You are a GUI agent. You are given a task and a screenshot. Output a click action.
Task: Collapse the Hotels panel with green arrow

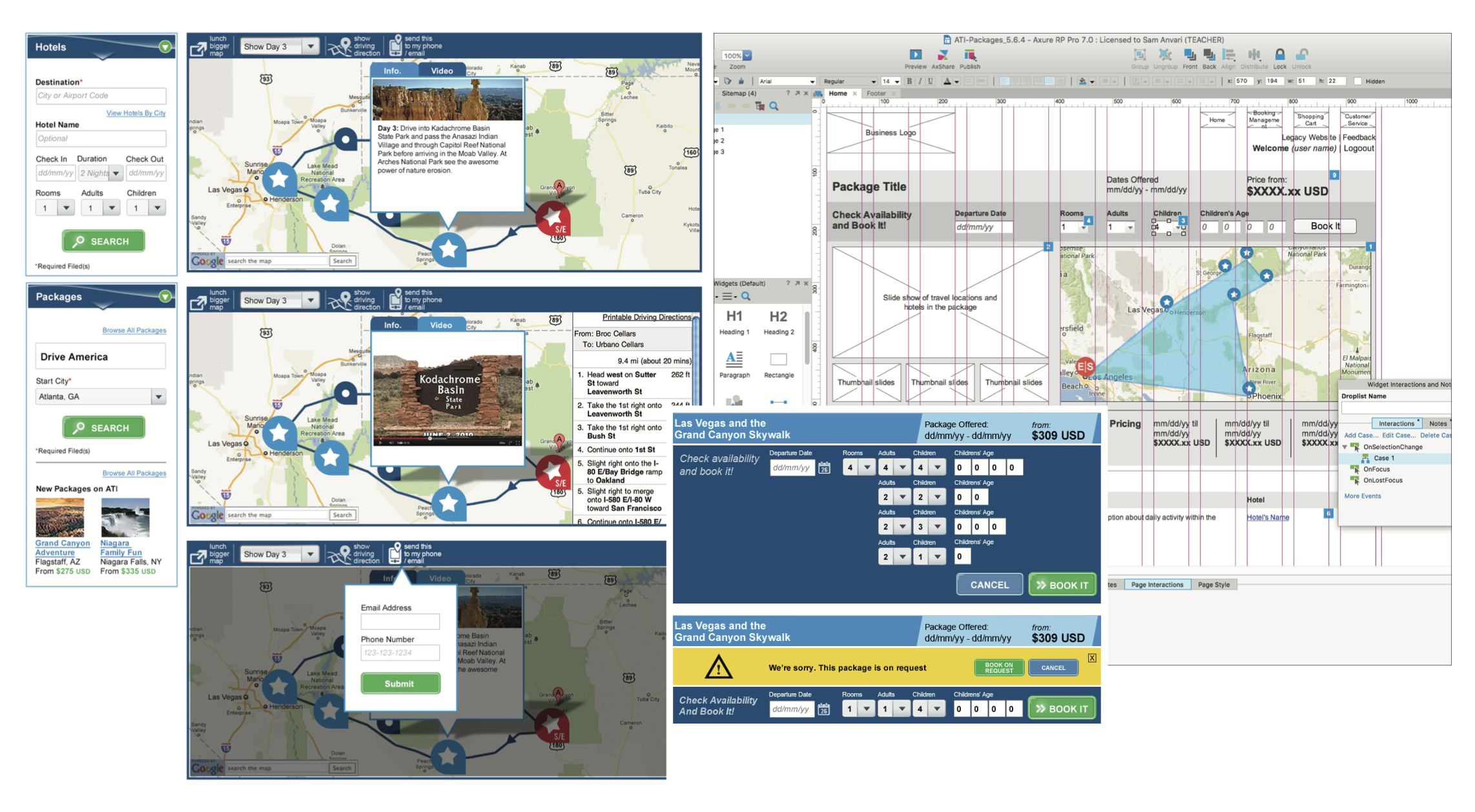point(165,46)
